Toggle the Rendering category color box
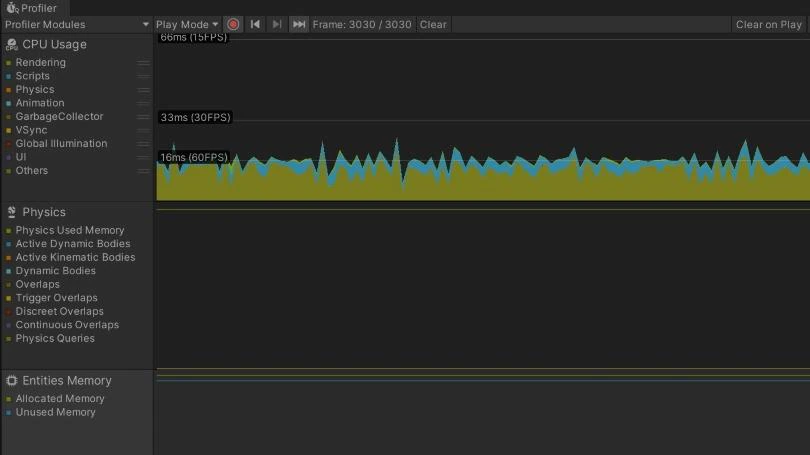The width and height of the screenshot is (810, 455). coord(8,63)
